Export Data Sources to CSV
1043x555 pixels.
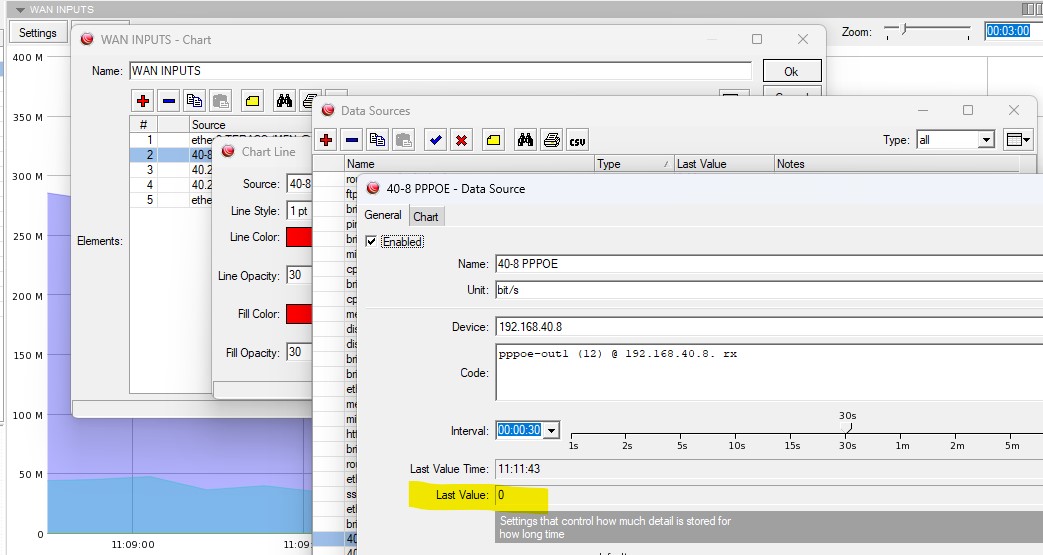click(x=577, y=140)
